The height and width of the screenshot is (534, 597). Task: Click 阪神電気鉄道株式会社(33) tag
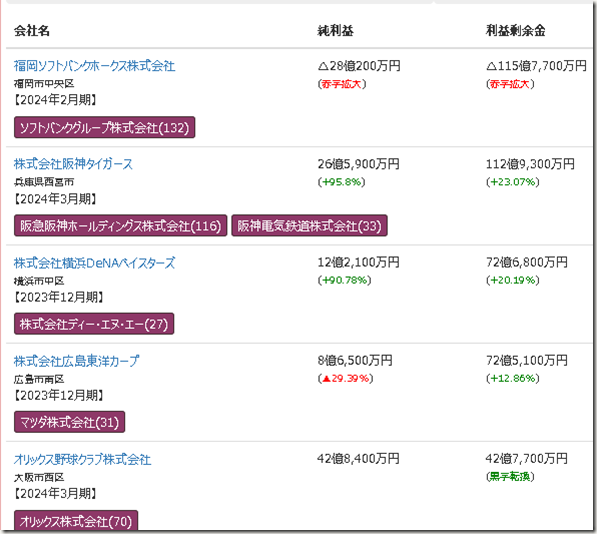(310, 226)
